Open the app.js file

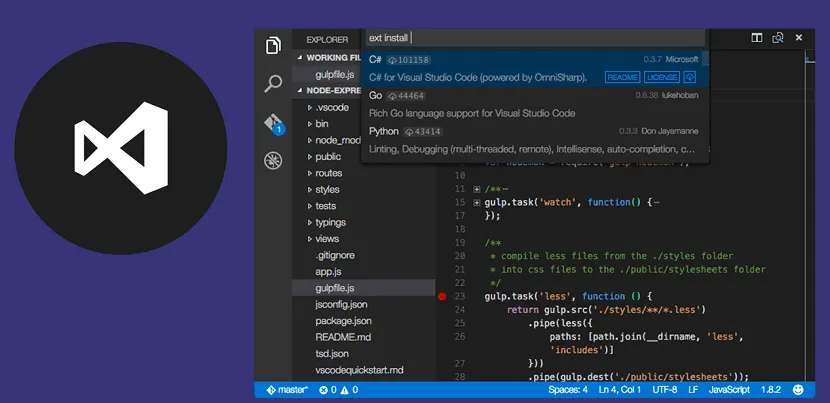pos(328,272)
